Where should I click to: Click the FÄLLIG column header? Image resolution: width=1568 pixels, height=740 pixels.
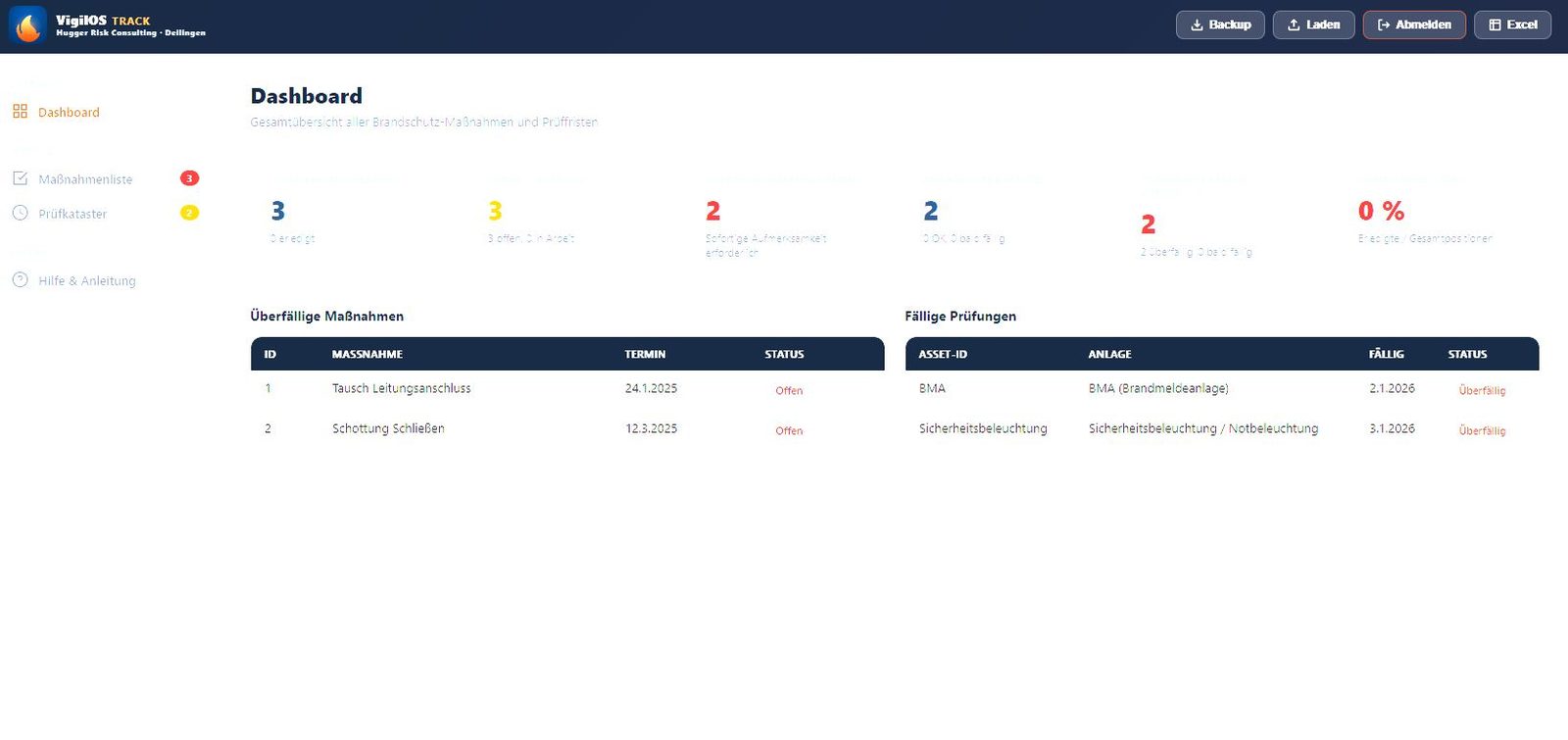[1387, 354]
